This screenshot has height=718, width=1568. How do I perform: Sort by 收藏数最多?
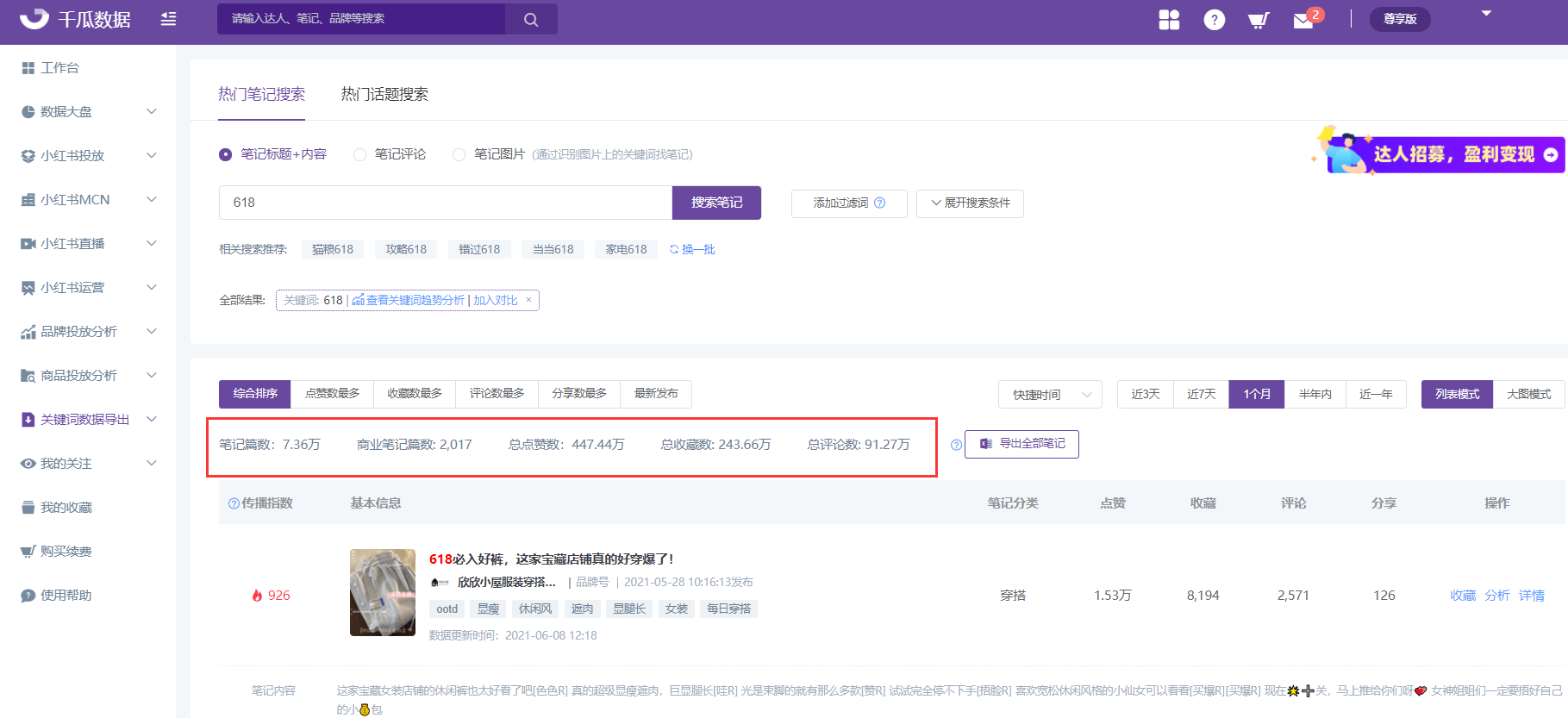point(415,394)
